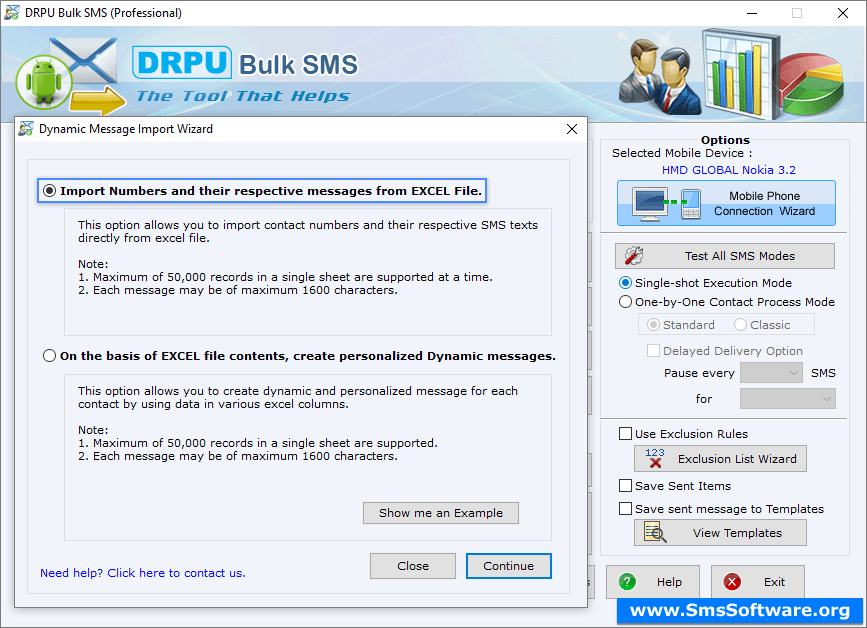
Task: Click red X Exit icon
Action: tap(732, 582)
